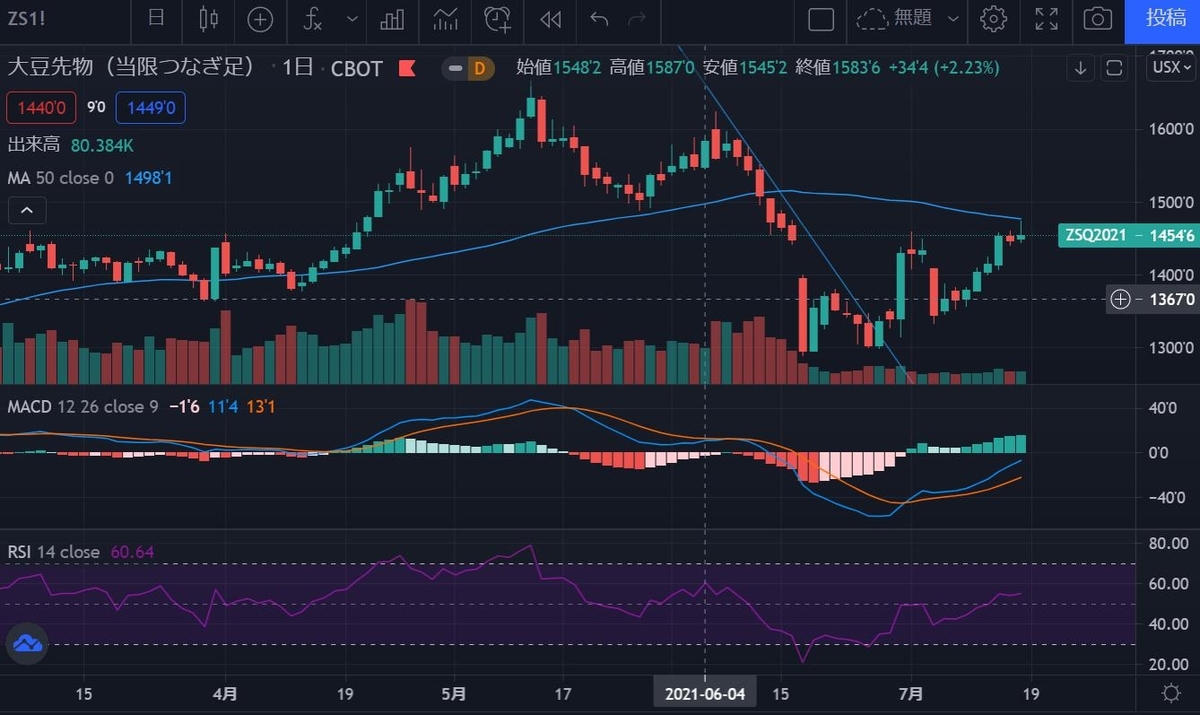
Task: Open the daily timeframe selector
Action: coord(156,18)
